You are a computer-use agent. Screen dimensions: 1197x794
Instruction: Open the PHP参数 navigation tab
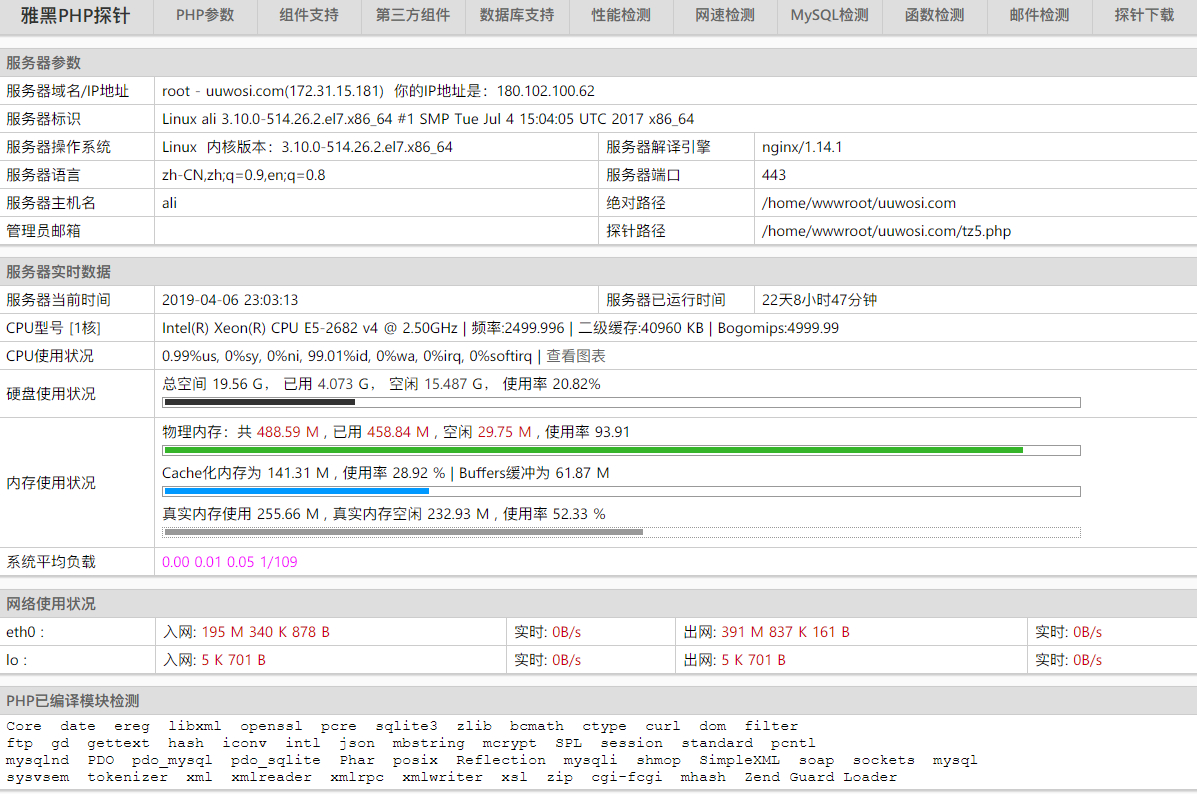click(x=205, y=16)
